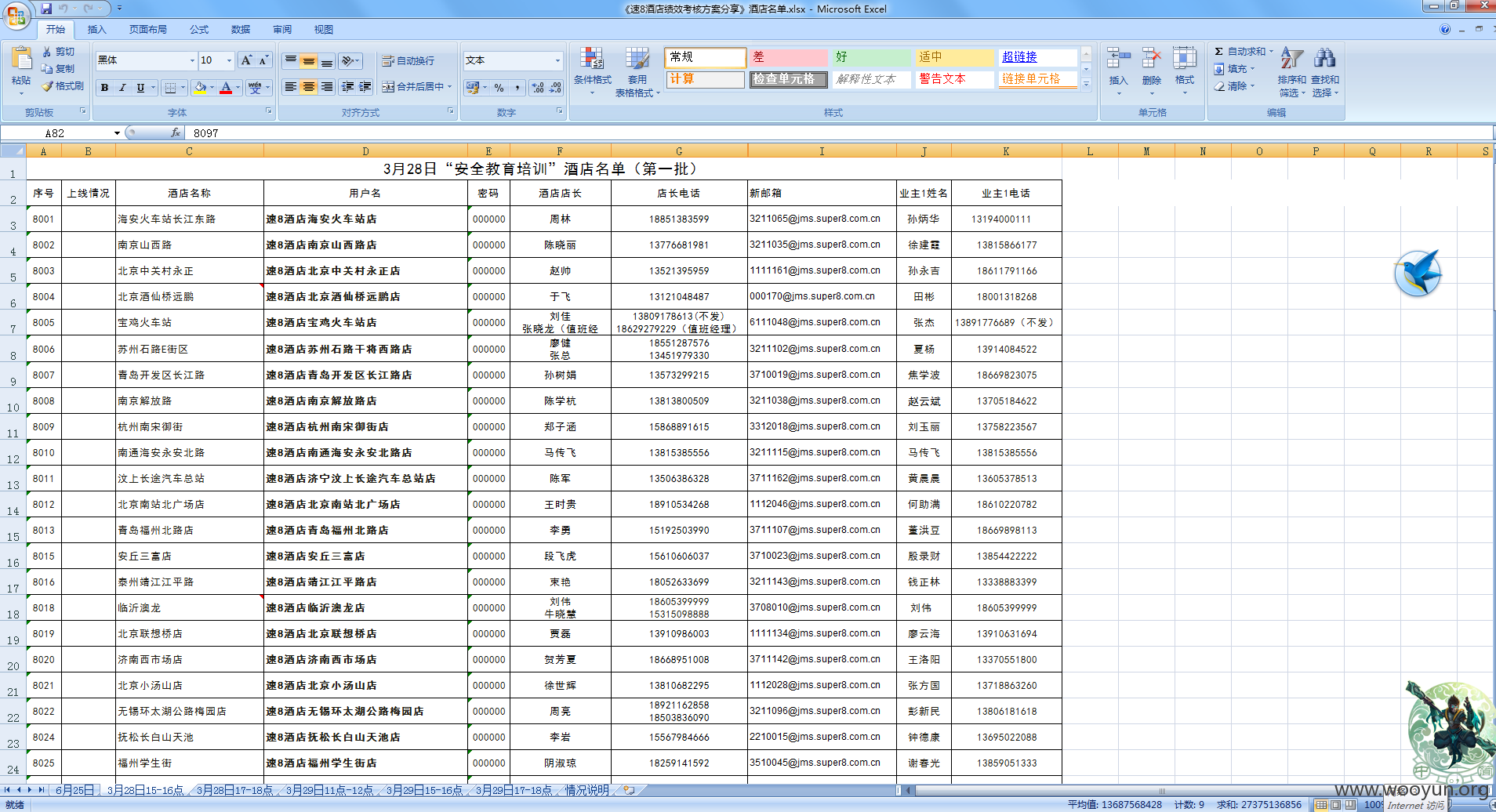Switch to the 公式 (Formulas) ribbon tab

click(x=199, y=30)
